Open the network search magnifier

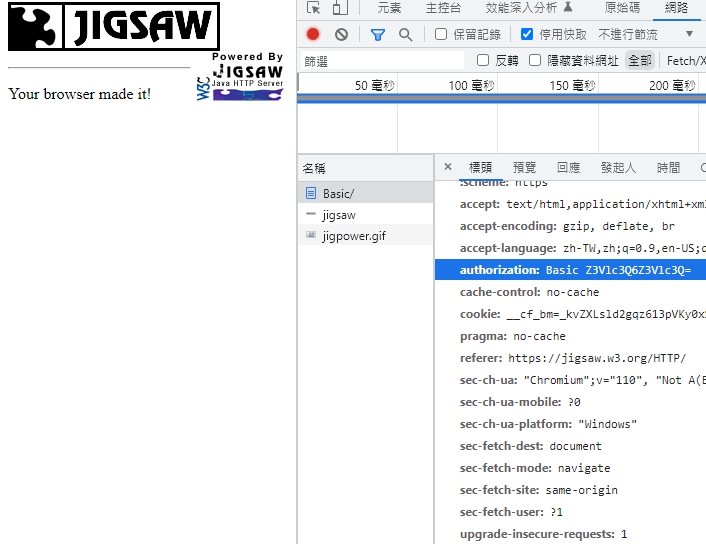[x=405, y=35]
